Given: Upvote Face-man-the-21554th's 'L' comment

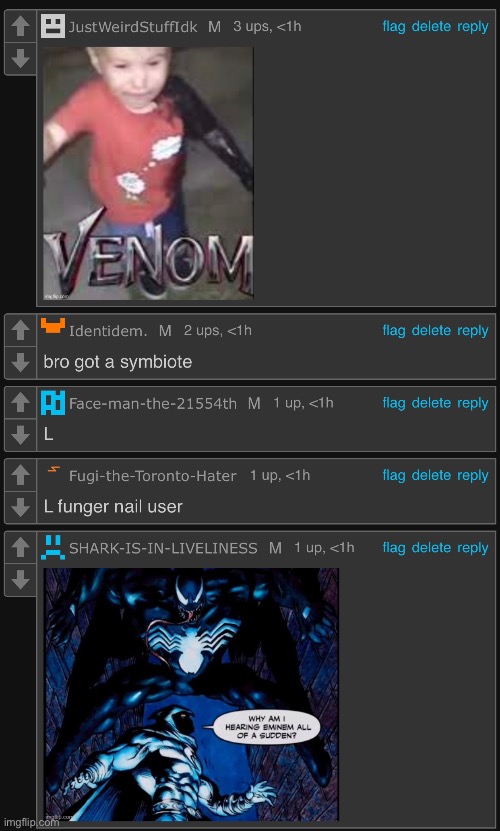Looking at the screenshot, I should (x=20, y=403).
